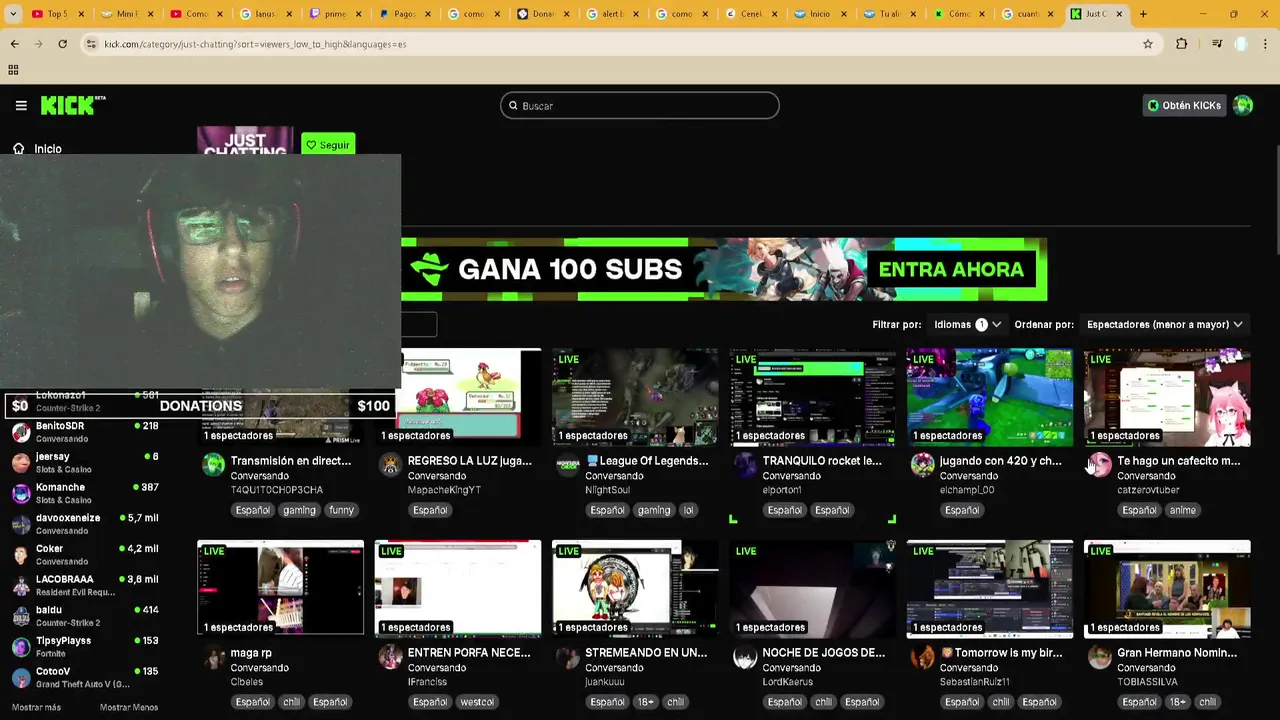Open the maga rp stream title

251,653
